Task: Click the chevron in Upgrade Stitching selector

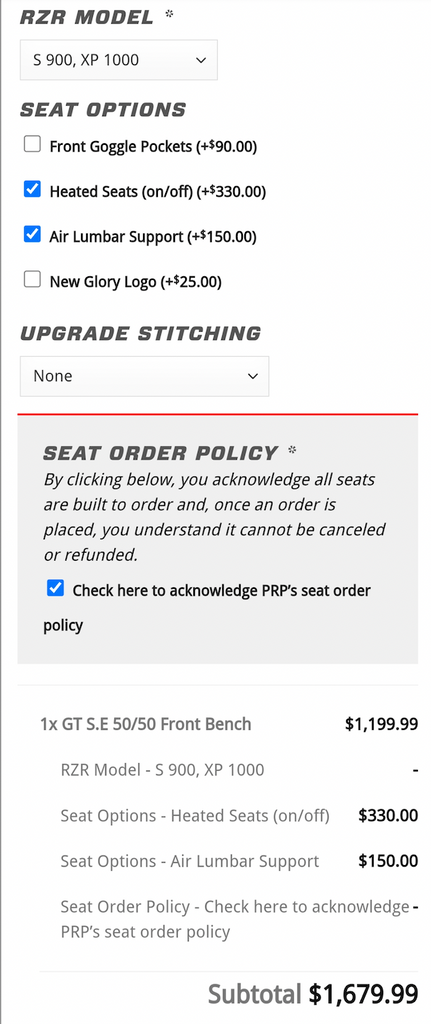Action: pyautogui.click(x=252, y=377)
